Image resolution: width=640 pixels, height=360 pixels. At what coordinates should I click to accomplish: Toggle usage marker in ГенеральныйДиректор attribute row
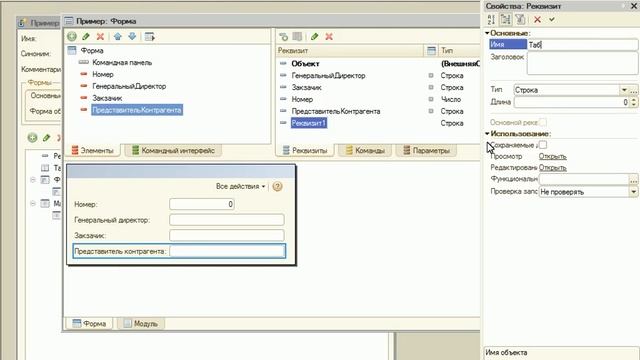pos(431,76)
